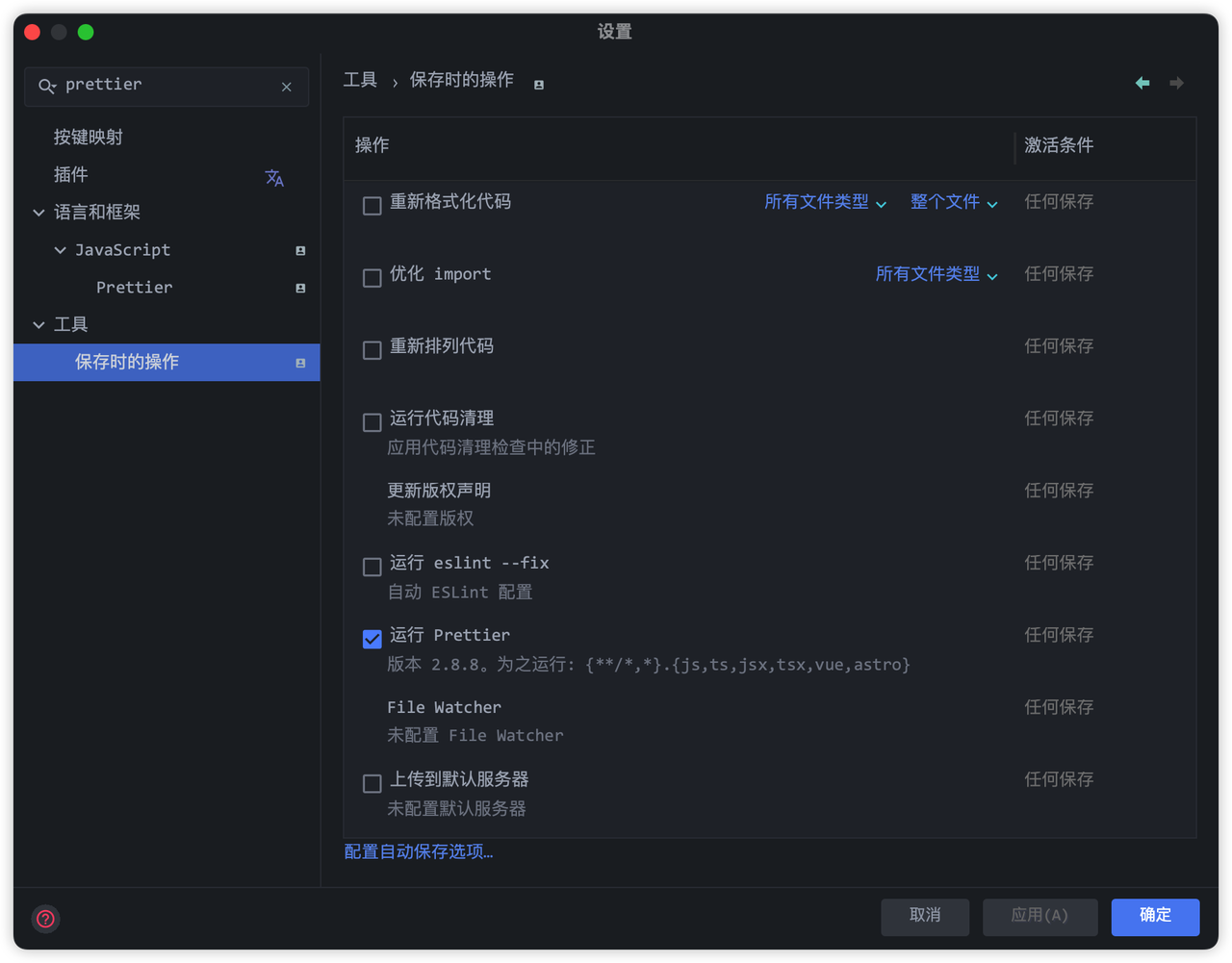Navigate forward with the gray arrow
Viewport: 1232px width, 963px height.
coord(1176,83)
